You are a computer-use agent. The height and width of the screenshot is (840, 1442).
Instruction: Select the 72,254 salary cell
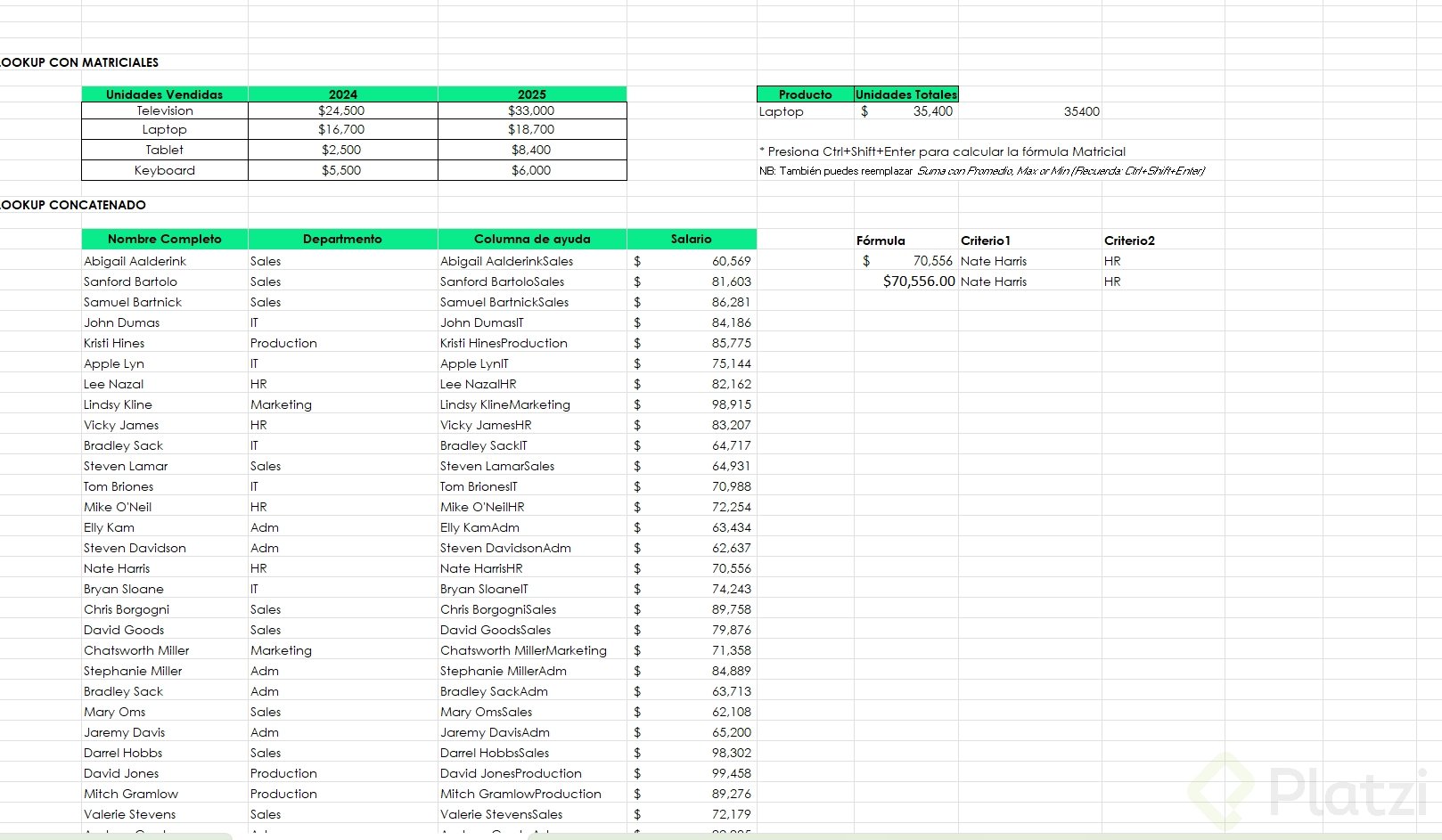(692, 507)
